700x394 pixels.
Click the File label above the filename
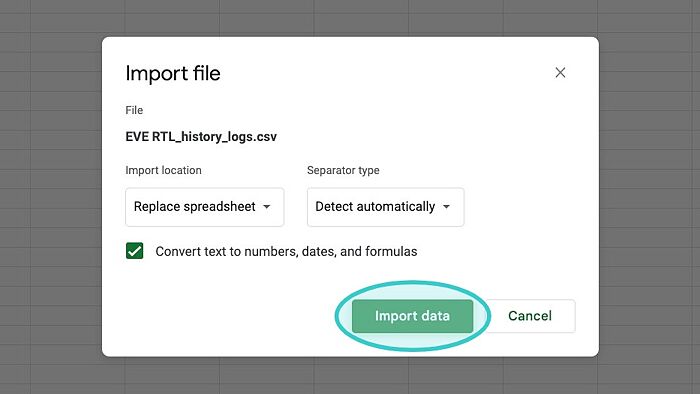[134, 110]
